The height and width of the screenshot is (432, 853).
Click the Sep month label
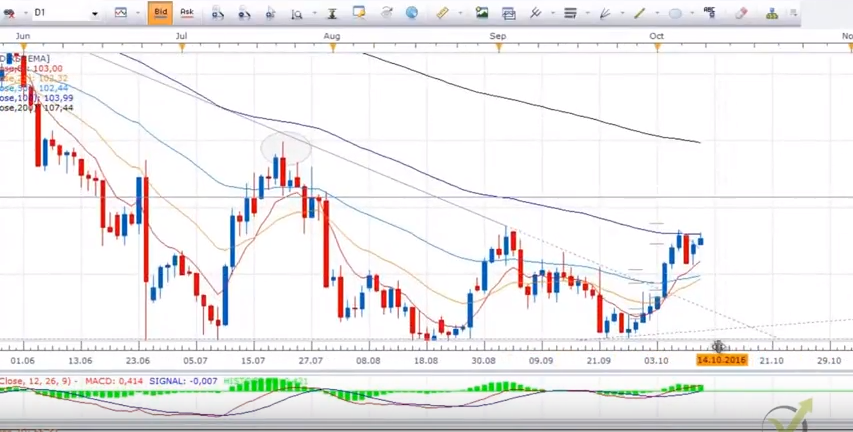pyautogui.click(x=497, y=36)
